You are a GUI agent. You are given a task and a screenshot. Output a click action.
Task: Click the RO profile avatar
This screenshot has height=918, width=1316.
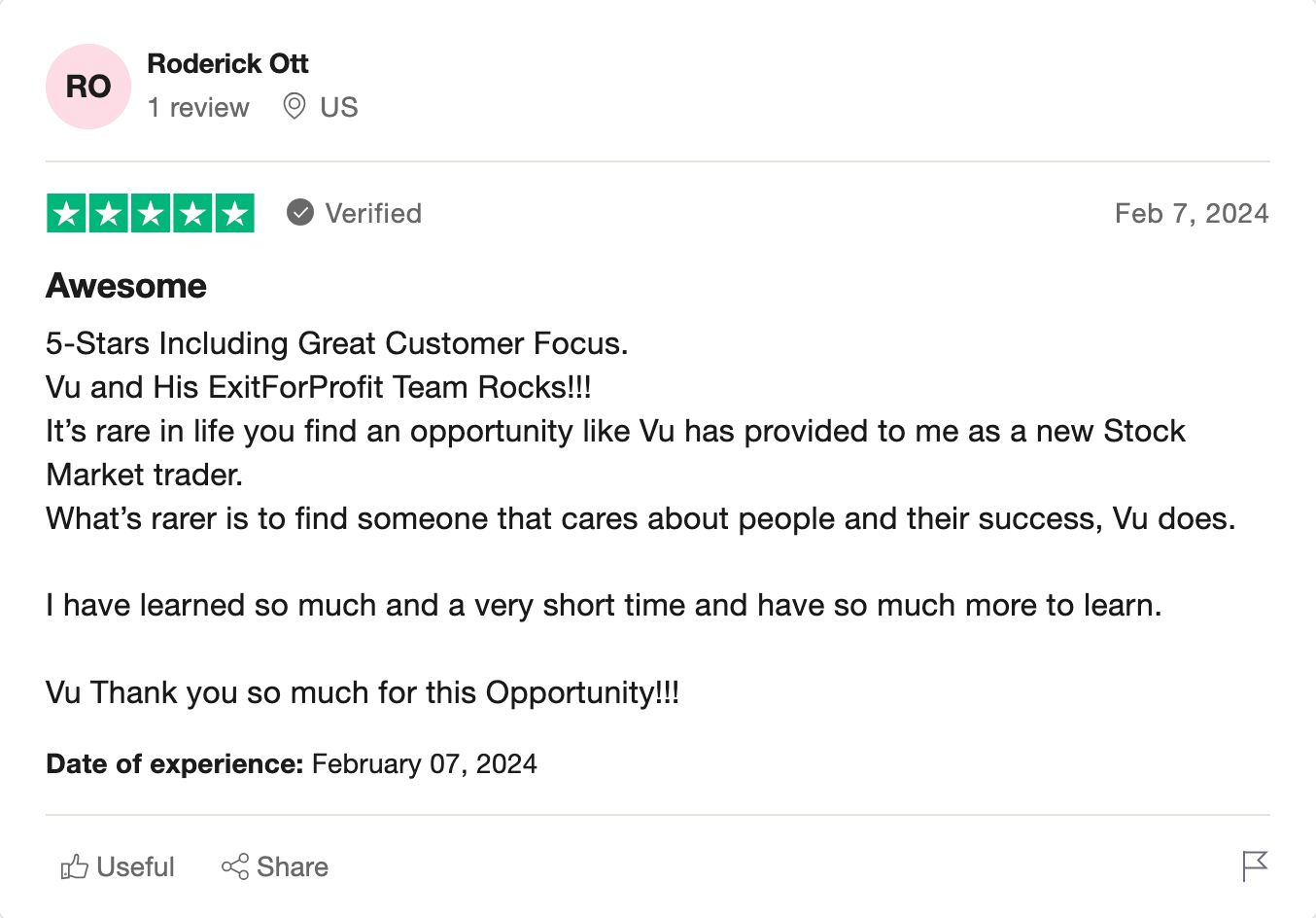[x=88, y=87]
